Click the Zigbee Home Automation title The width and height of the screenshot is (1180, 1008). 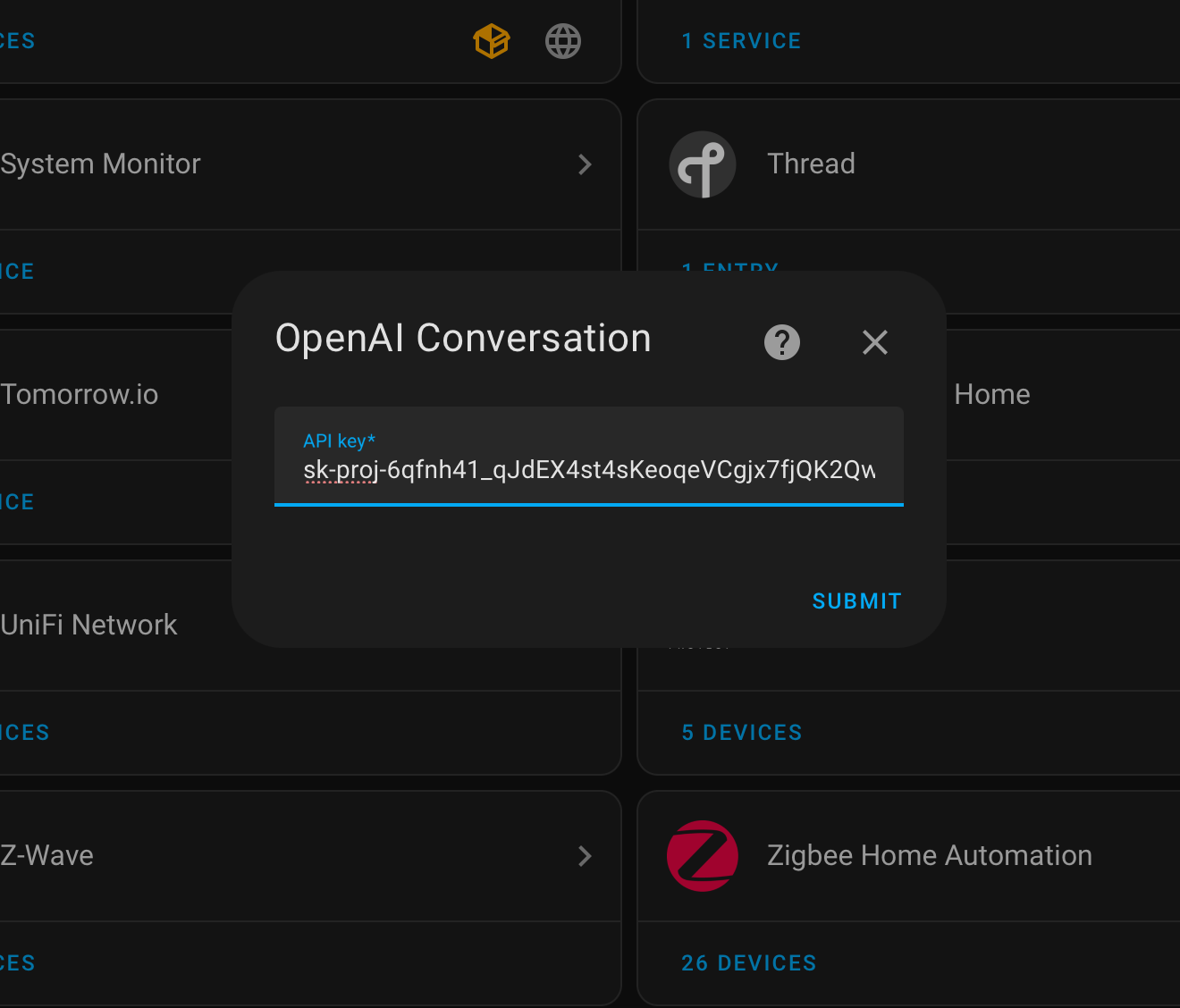930,855
